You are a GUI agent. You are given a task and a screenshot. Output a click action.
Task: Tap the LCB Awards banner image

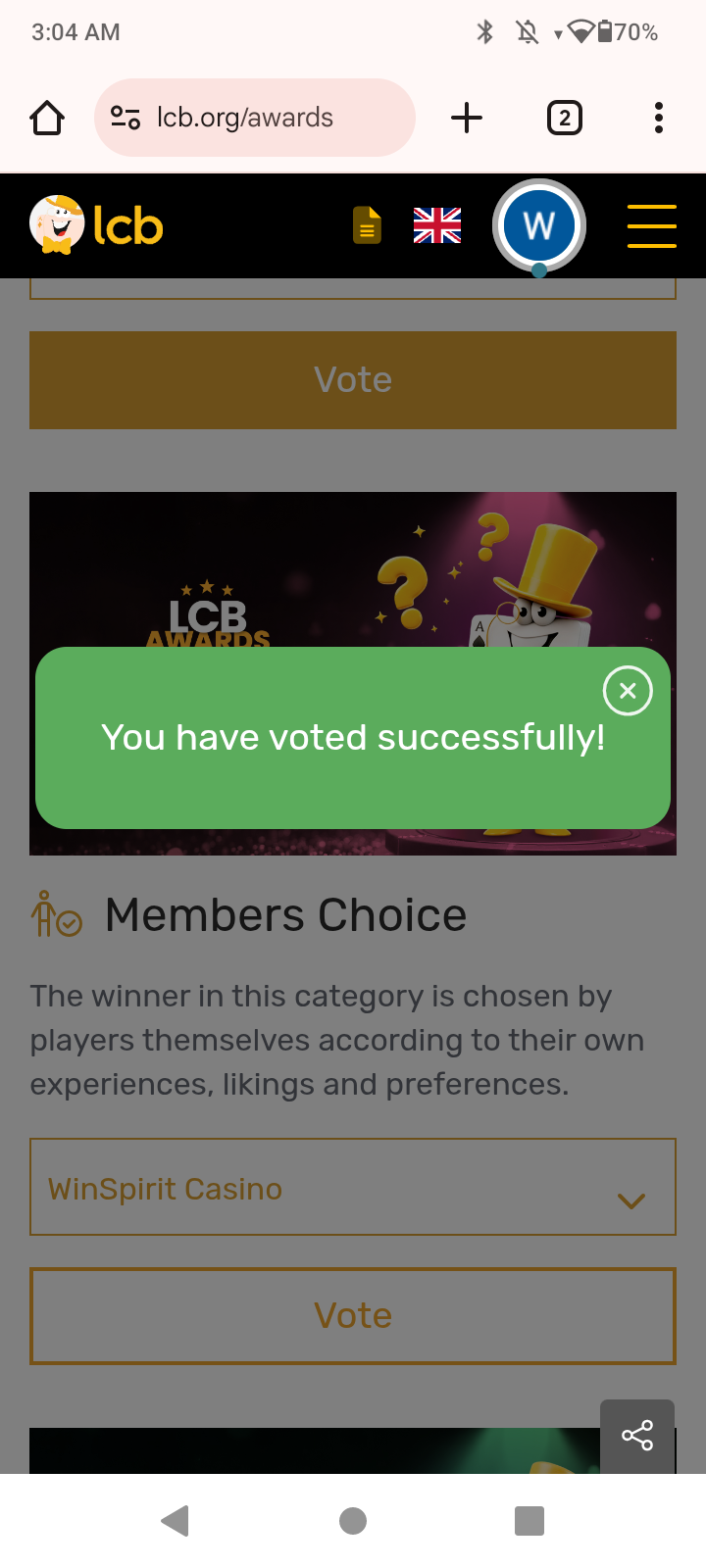tap(353, 568)
